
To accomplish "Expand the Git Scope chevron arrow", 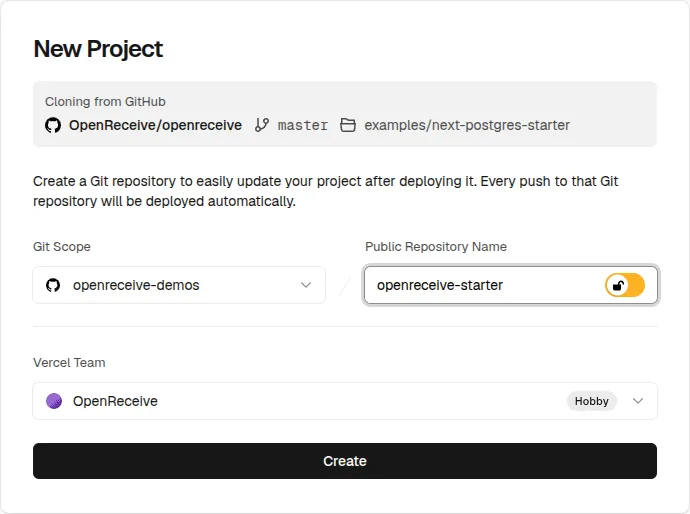I will tap(306, 285).
